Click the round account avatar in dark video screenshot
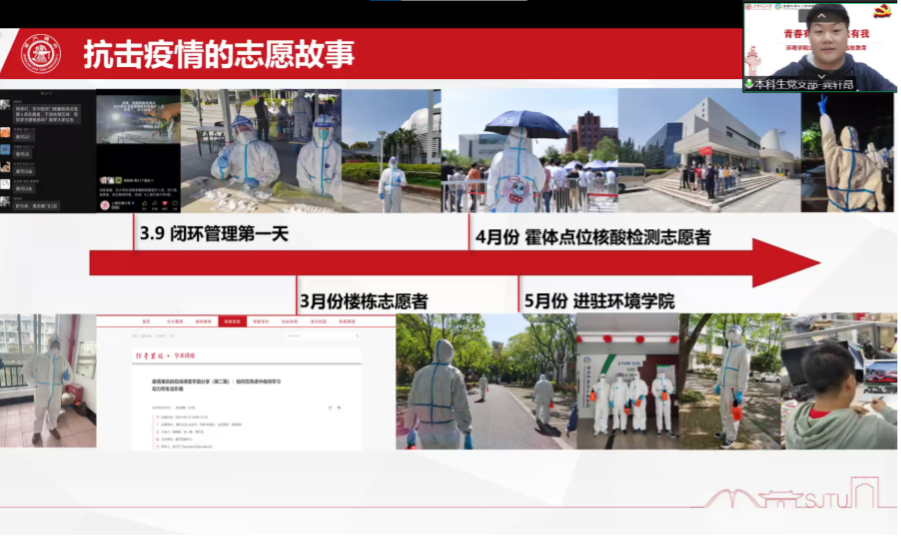This screenshot has width=901, height=537. pos(104,204)
